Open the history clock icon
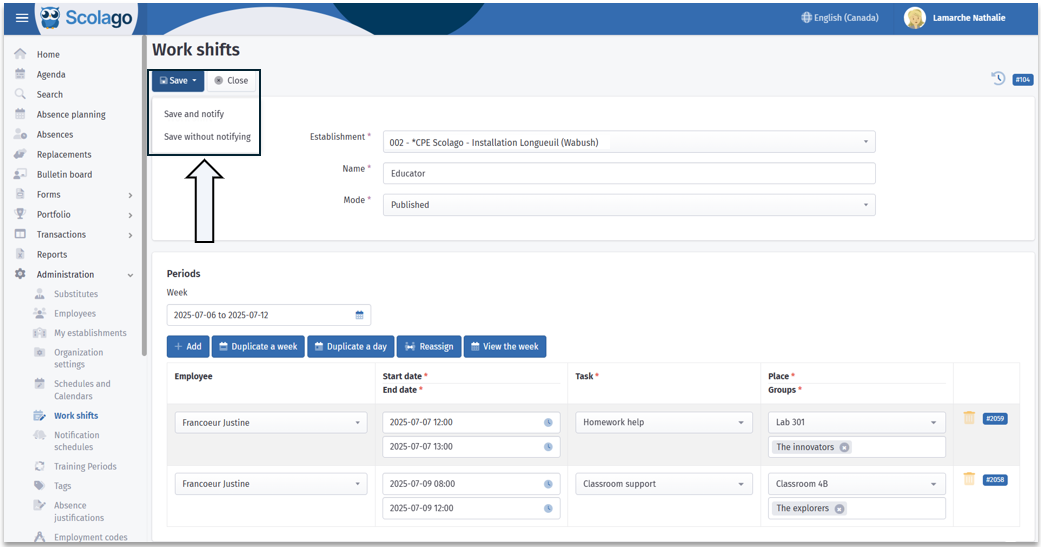This screenshot has width=1041, height=547. [998, 78]
